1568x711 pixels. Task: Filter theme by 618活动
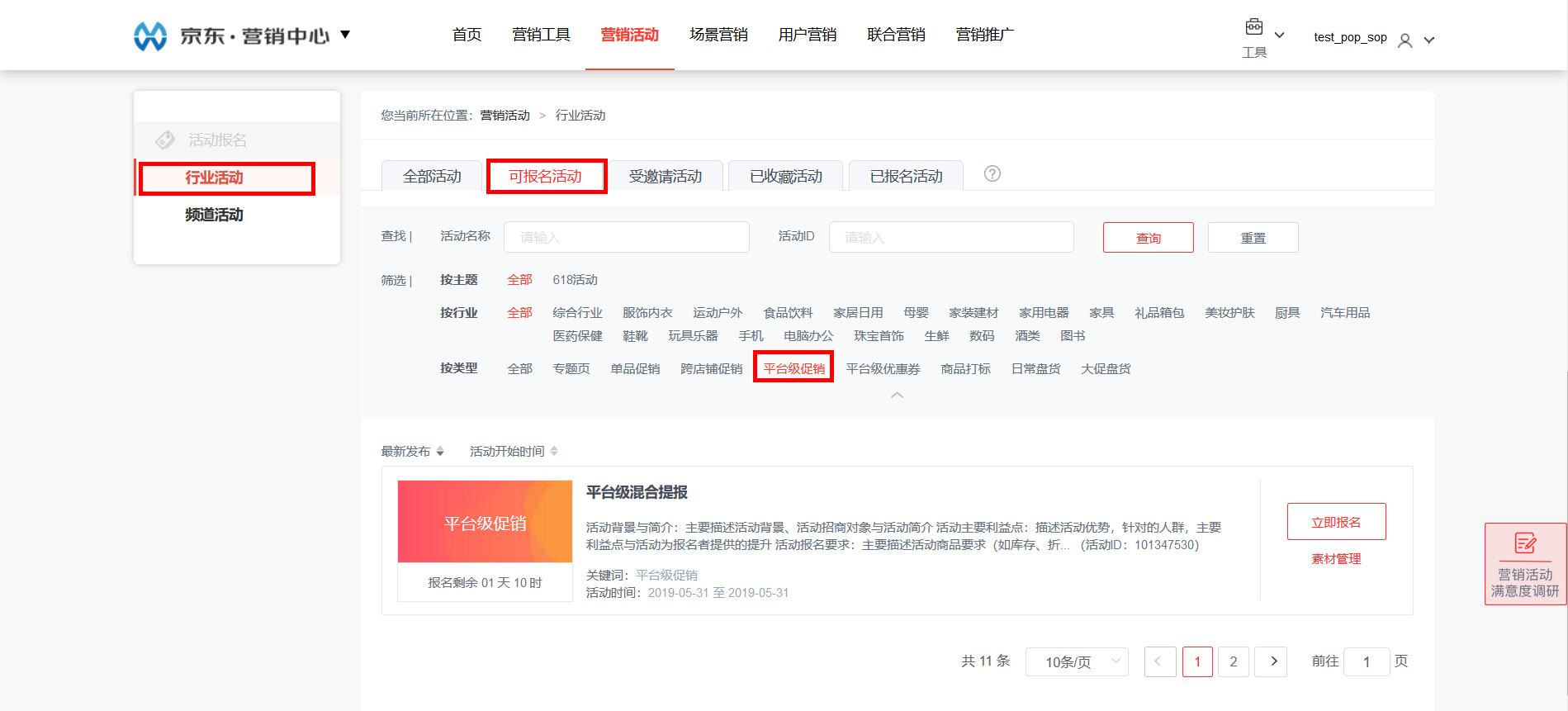pyautogui.click(x=575, y=280)
